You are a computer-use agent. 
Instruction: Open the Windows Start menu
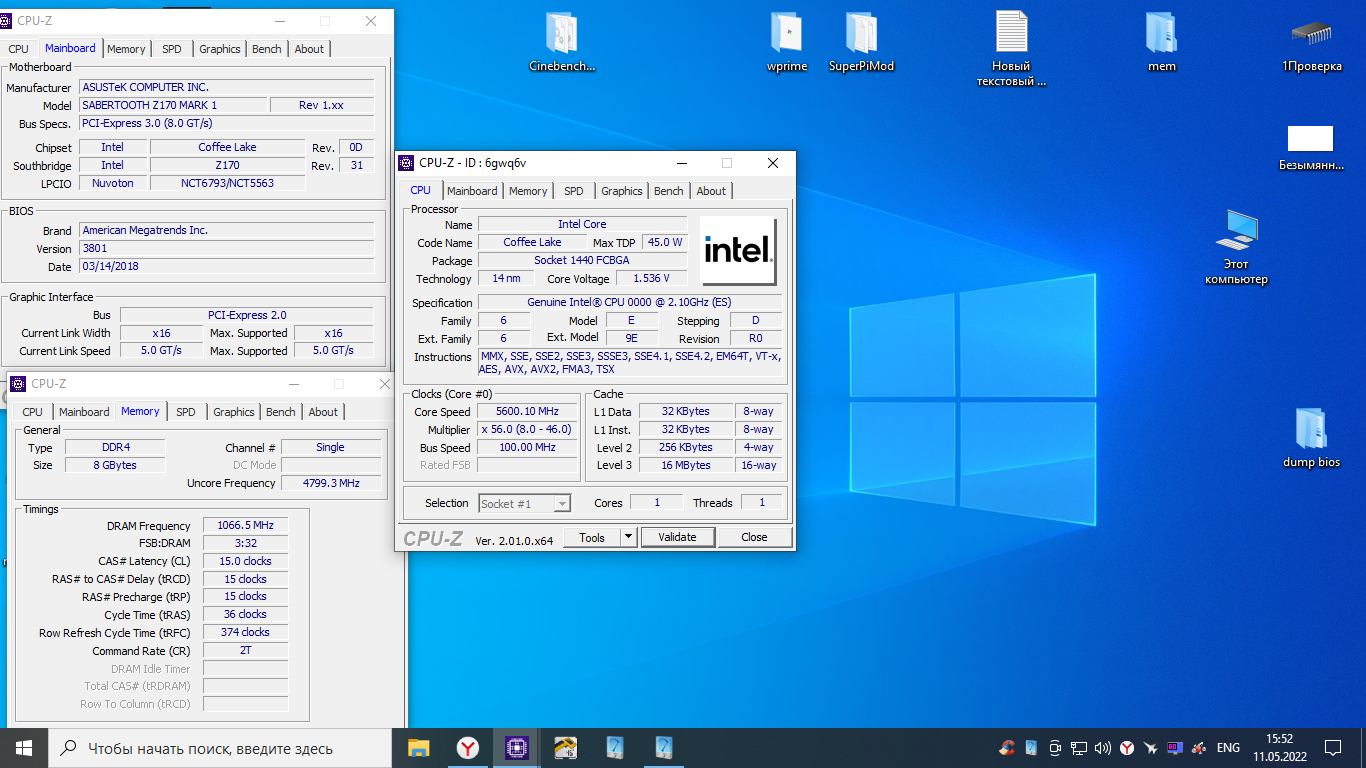[23, 747]
